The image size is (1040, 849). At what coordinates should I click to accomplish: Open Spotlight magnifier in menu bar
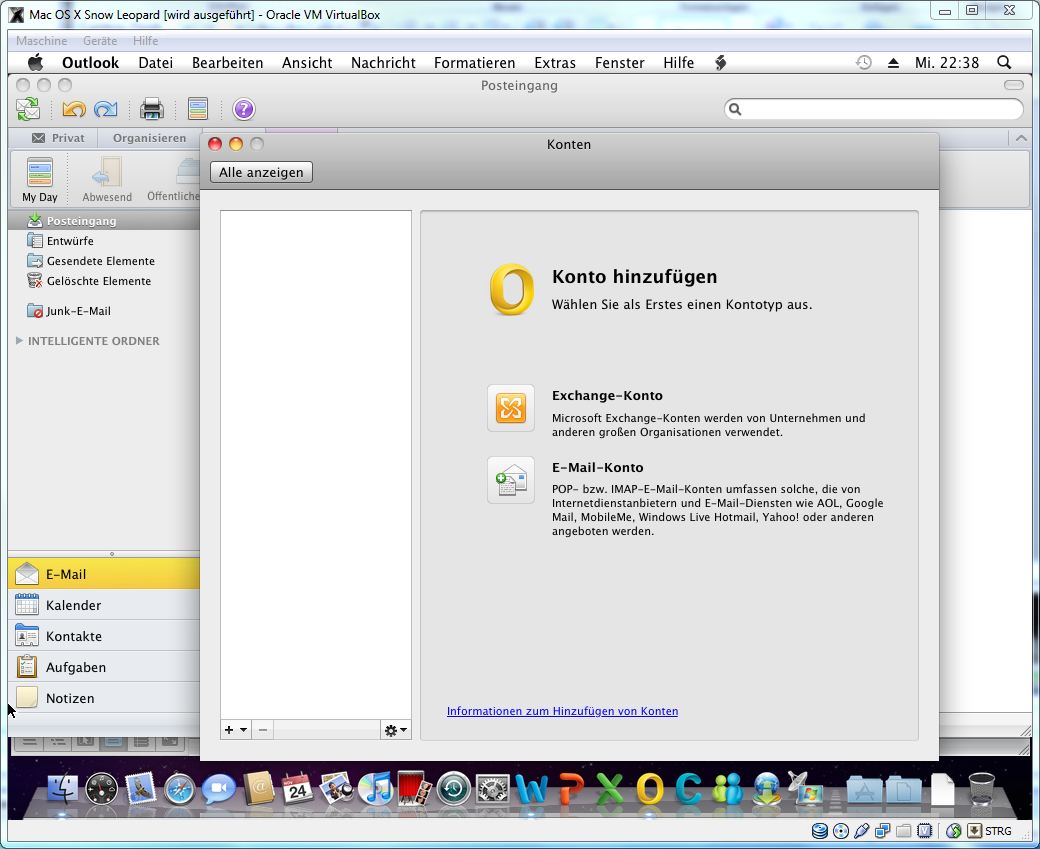1004,62
